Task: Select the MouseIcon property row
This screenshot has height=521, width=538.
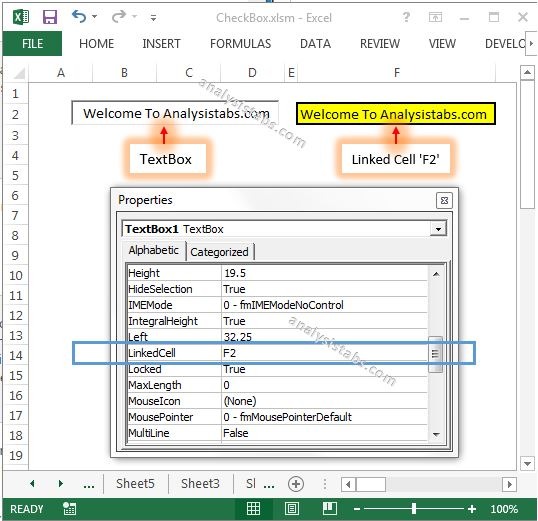Action: (277, 401)
